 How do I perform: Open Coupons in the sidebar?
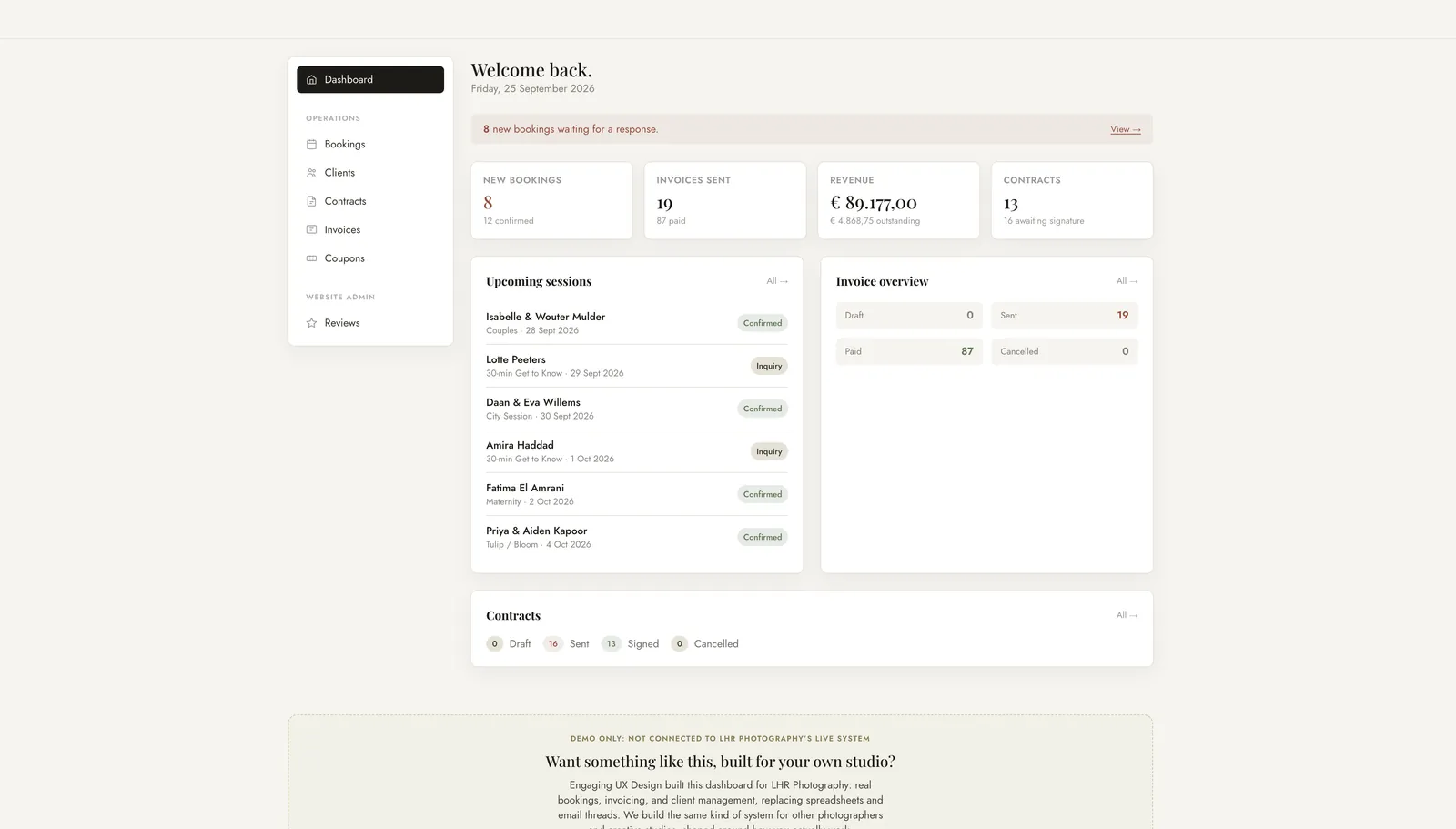click(x=370, y=258)
